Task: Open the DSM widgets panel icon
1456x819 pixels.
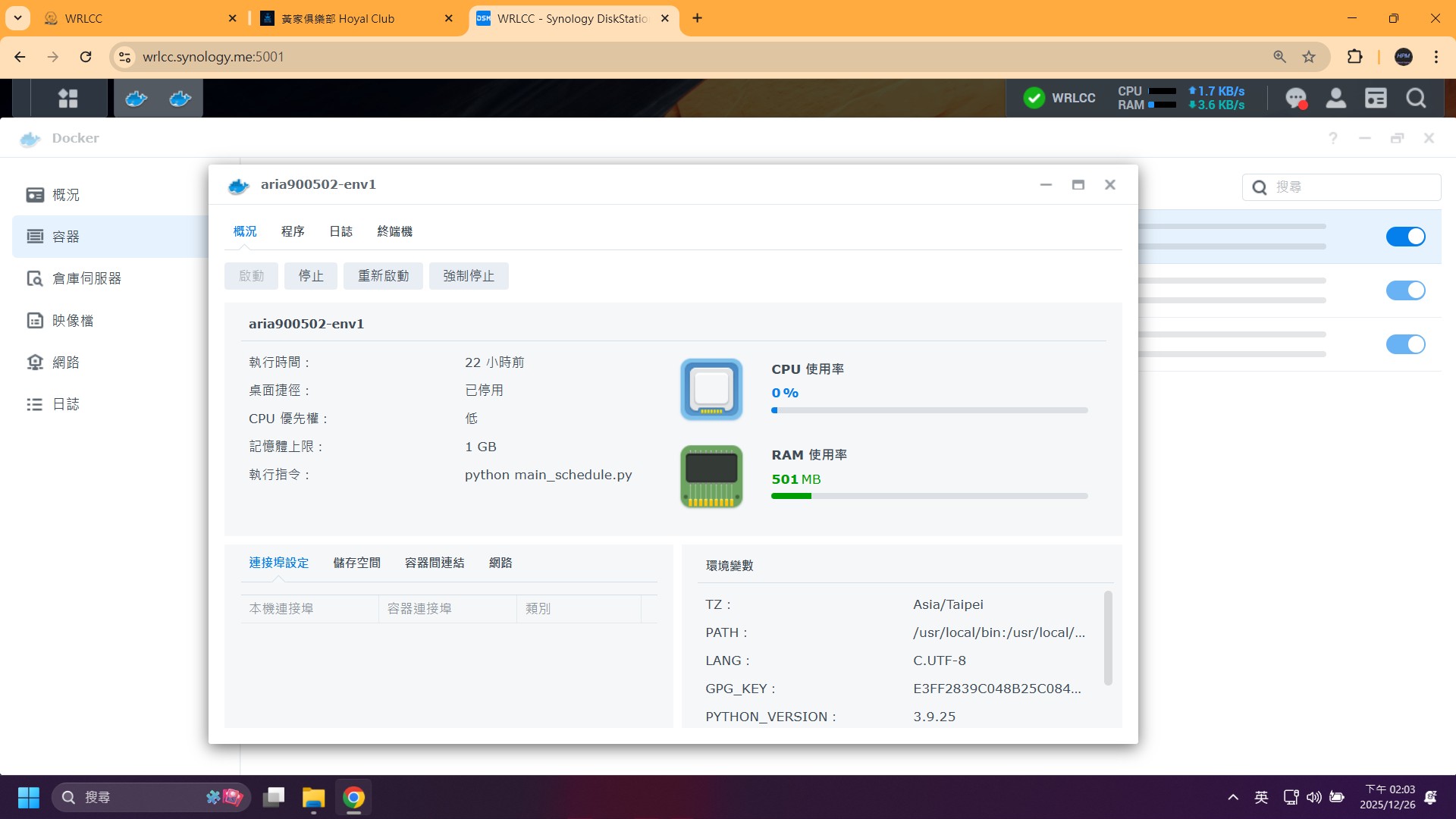Action: click(1376, 98)
